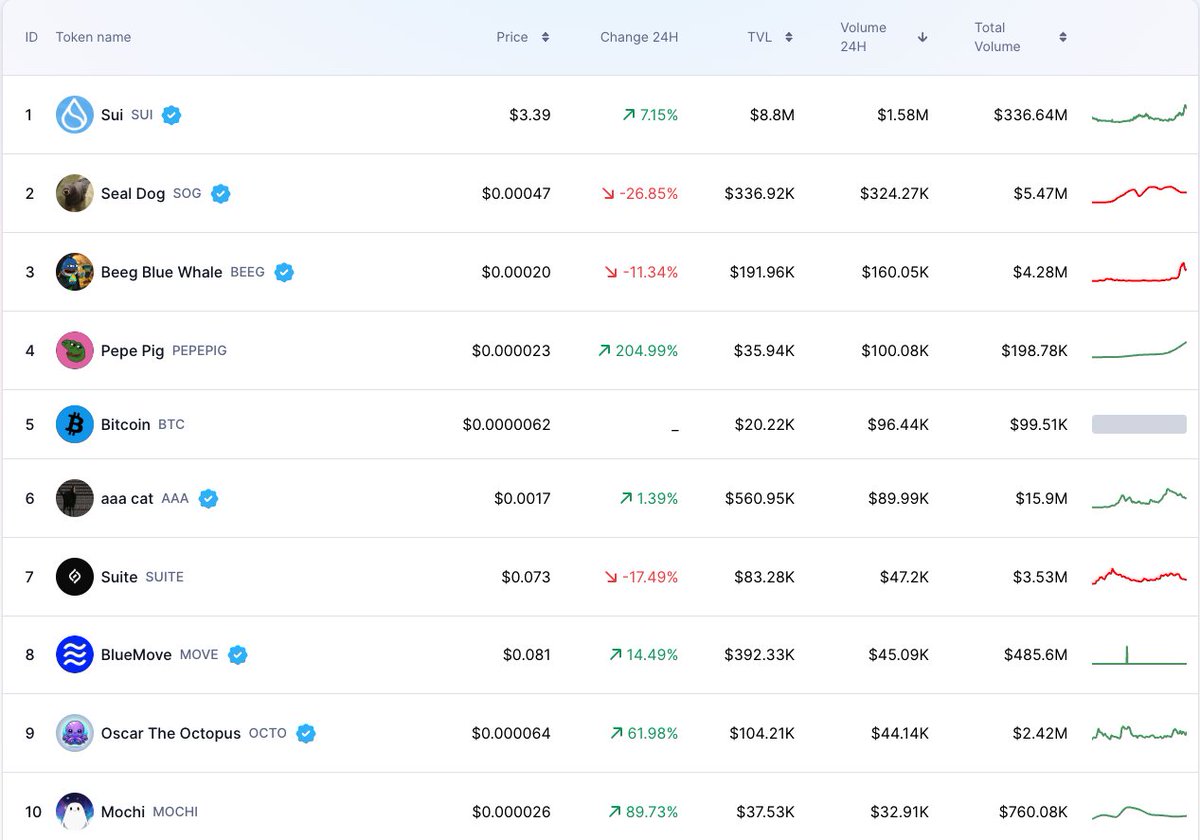1200x840 pixels.
Task: Click the verified badge next to OCTO
Action: (306, 733)
